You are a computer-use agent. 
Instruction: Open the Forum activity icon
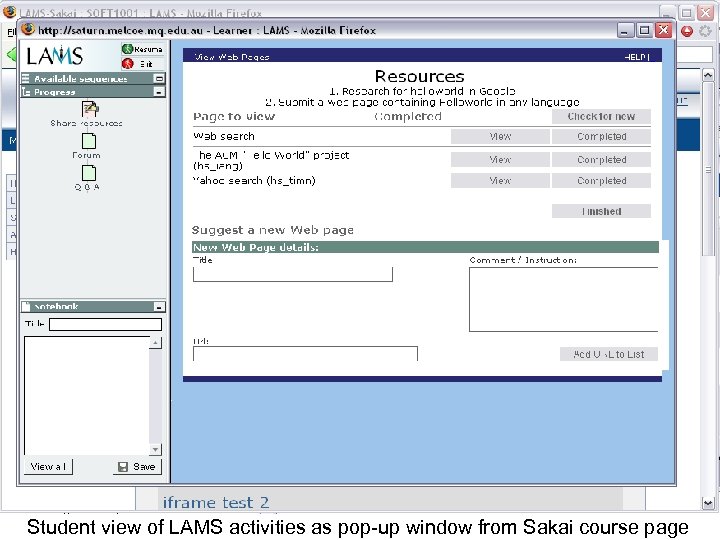[89, 141]
